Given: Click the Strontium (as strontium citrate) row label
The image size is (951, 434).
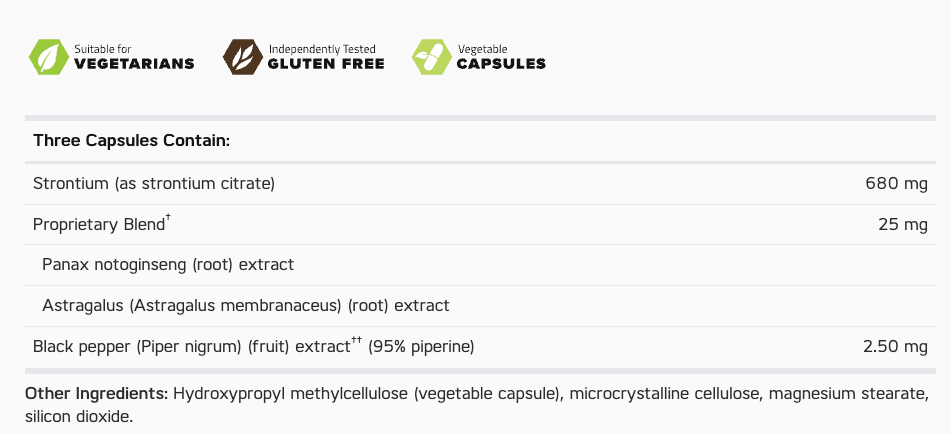Looking at the screenshot, I should 154,184.
